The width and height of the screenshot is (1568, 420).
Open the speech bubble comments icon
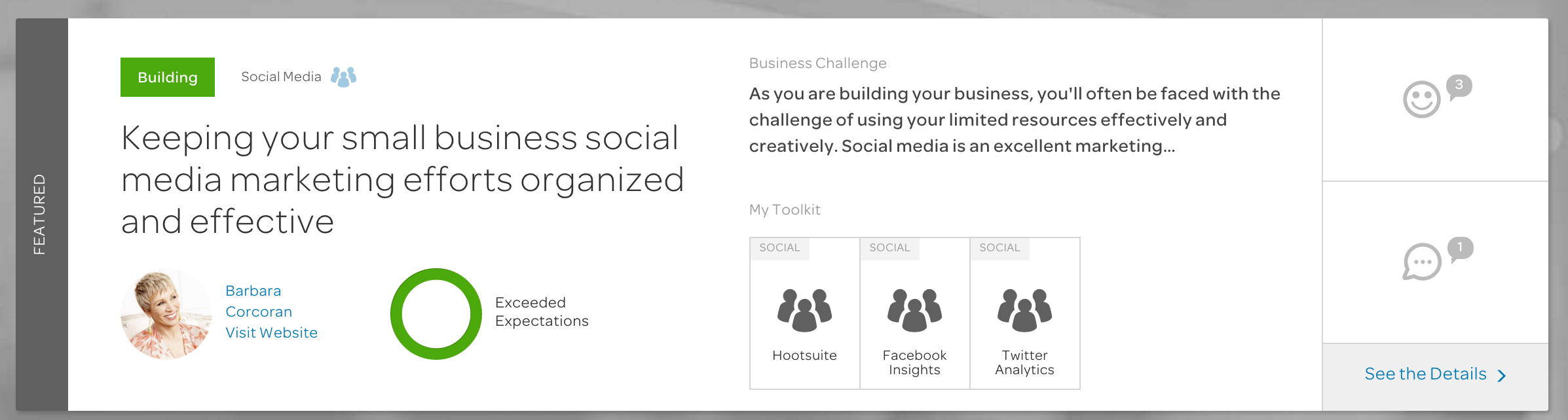point(1422,262)
